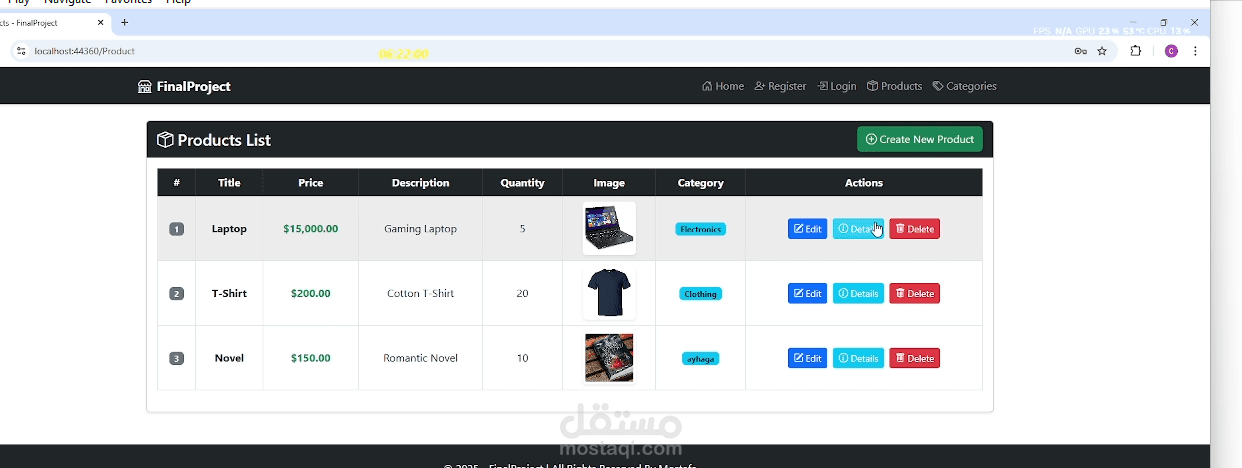Image resolution: width=1242 pixels, height=468 pixels.
Task: View Details of the Novel product
Action: [858, 358]
